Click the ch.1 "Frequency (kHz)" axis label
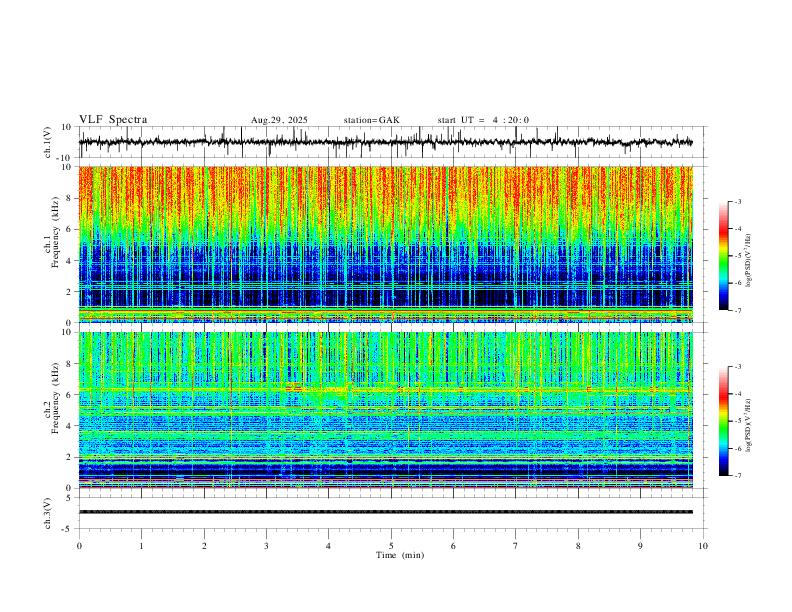The width and height of the screenshot is (792, 612). pos(56,233)
